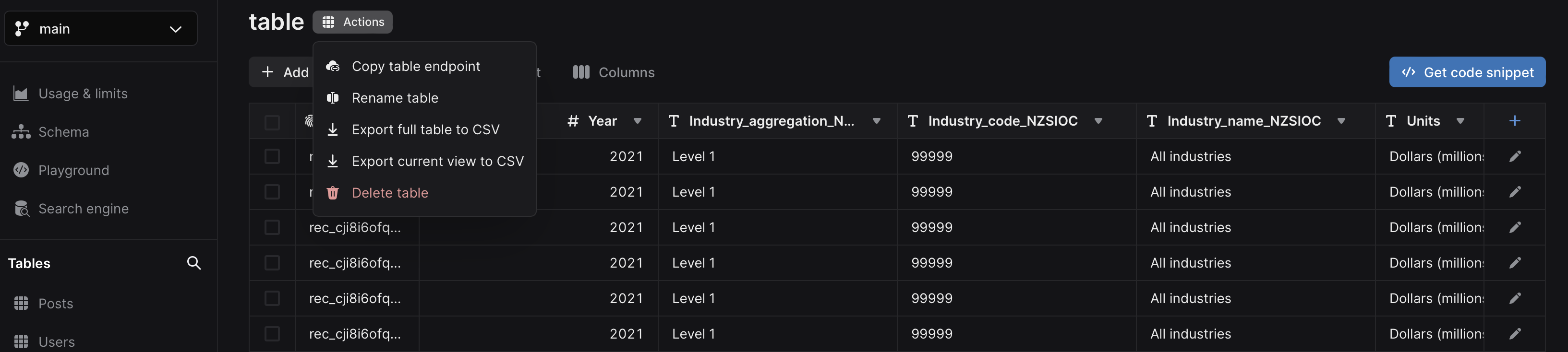Click the database search icon beside Search engine
Viewport: 1568px width, 352px height.
pos(22,209)
